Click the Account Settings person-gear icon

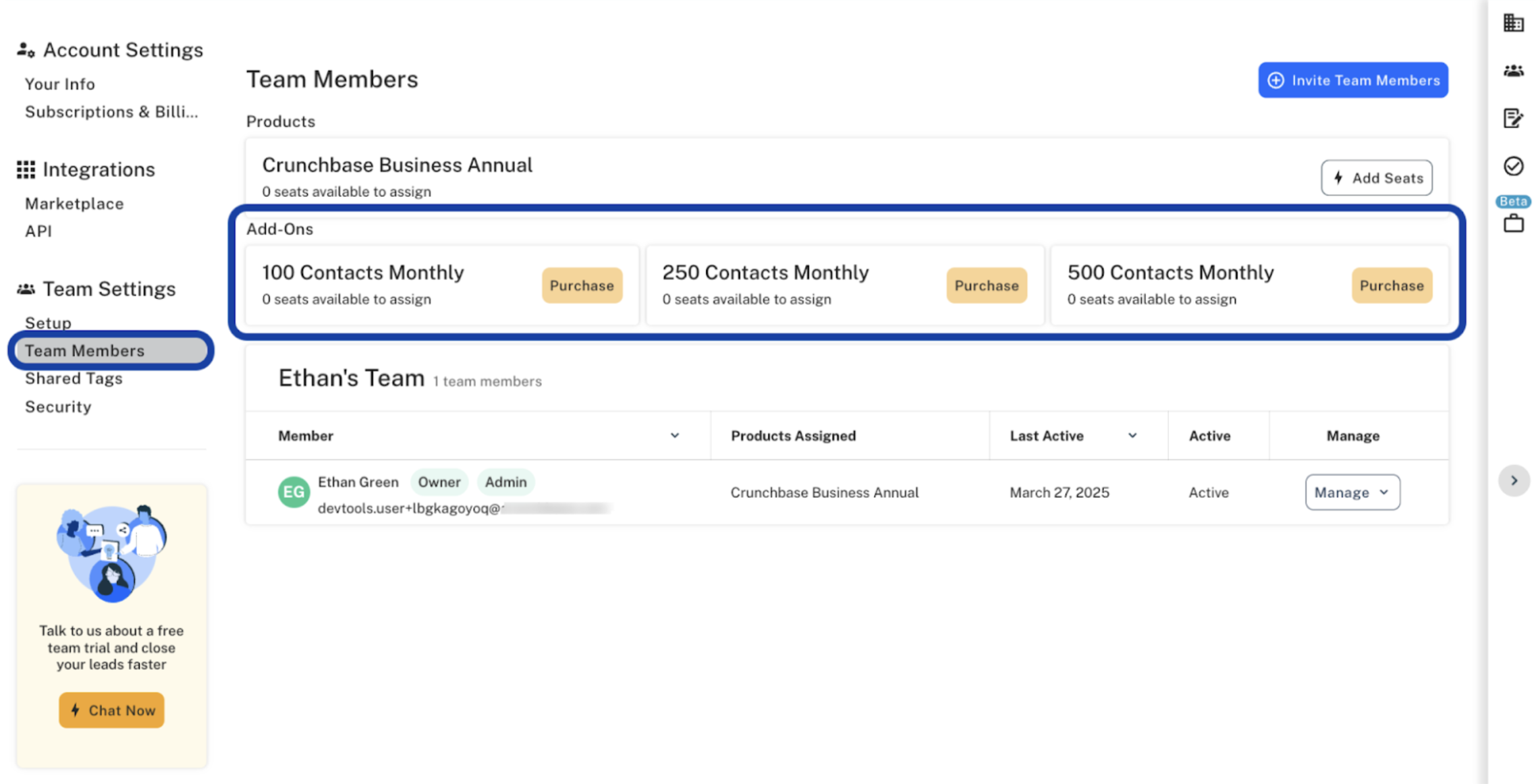26,50
